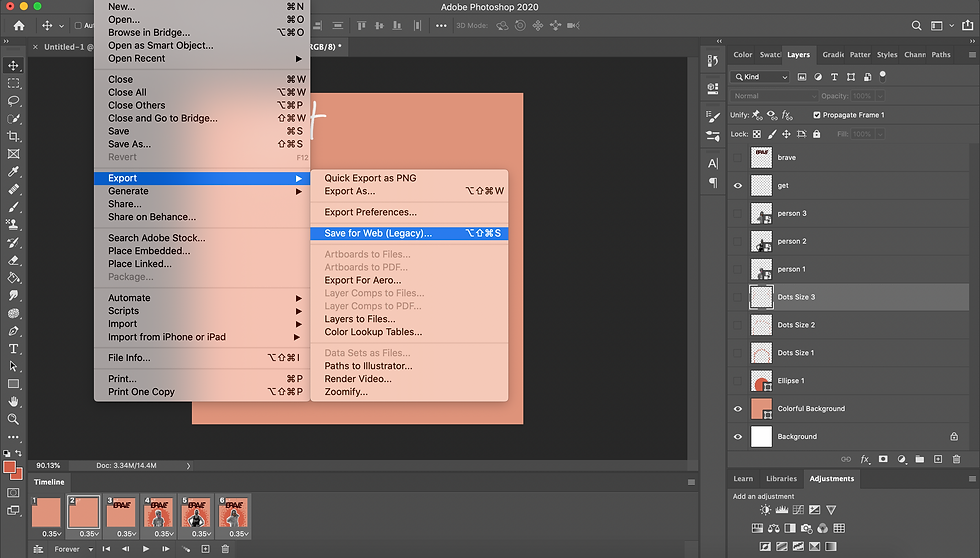The width and height of the screenshot is (980, 558).
Task: Choose Save As... in File menu
Action: 202,144
